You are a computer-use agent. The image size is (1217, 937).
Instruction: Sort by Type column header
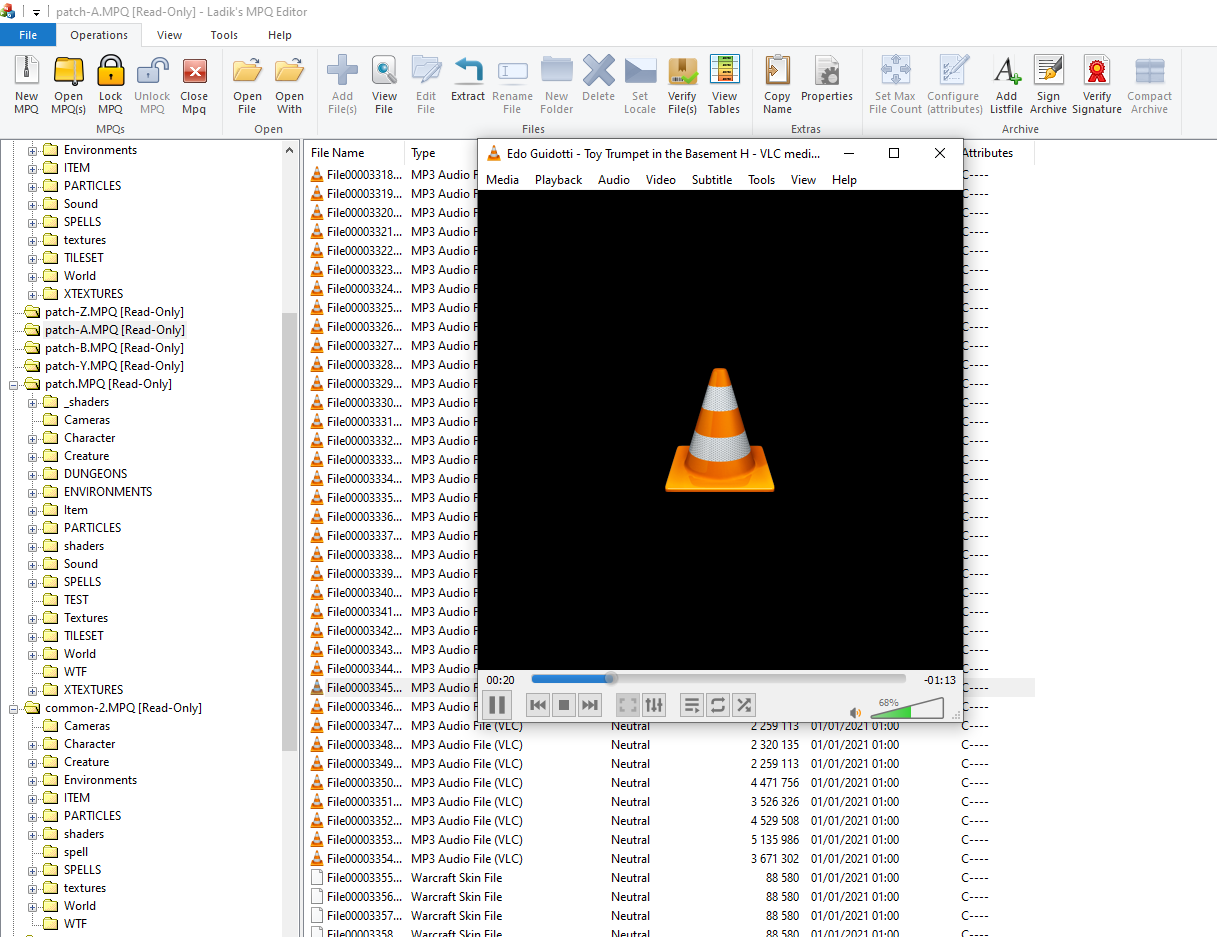click(441, 153)
